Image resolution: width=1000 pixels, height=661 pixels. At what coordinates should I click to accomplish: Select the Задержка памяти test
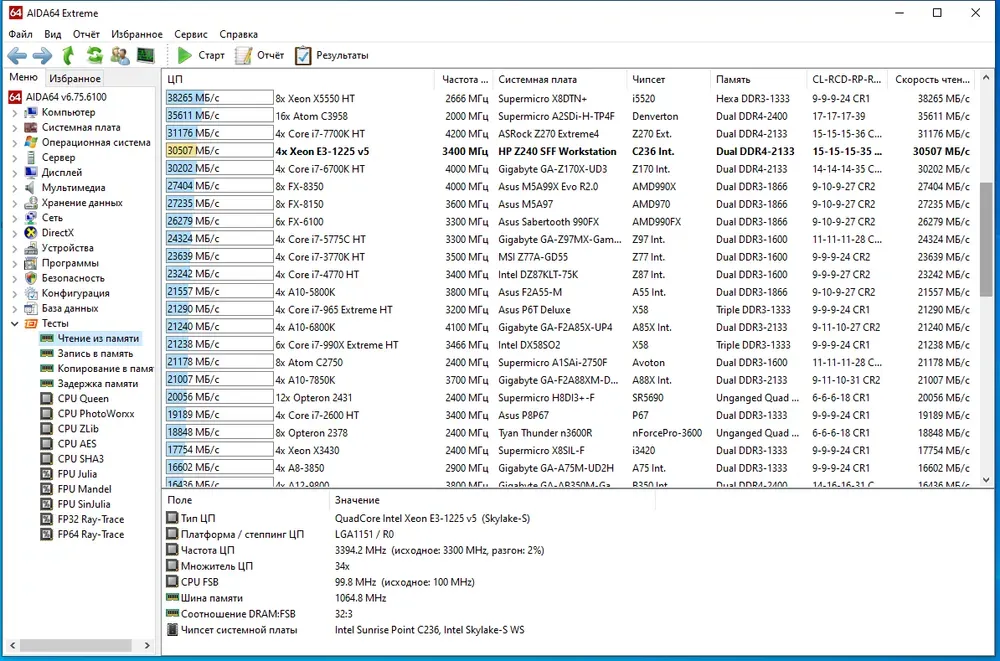click(x=97, y=384)
